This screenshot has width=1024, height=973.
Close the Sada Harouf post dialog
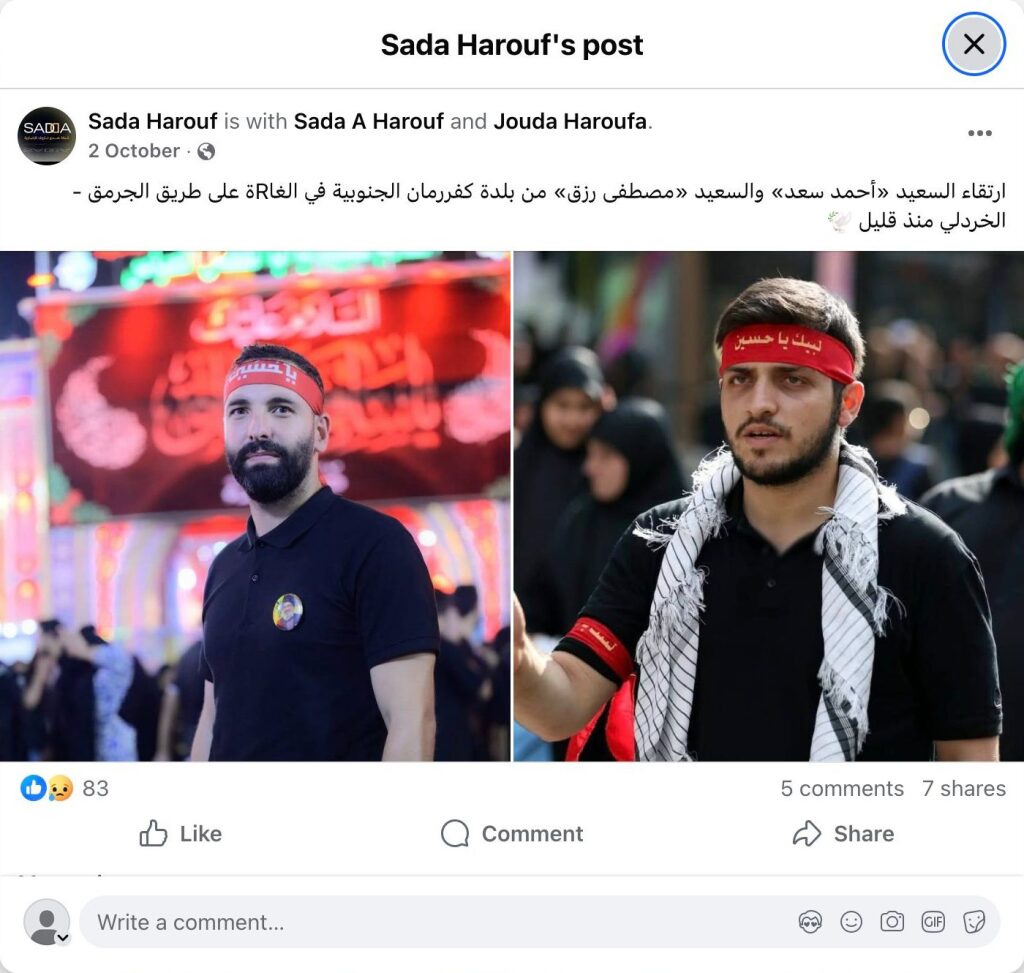point(974,44)
